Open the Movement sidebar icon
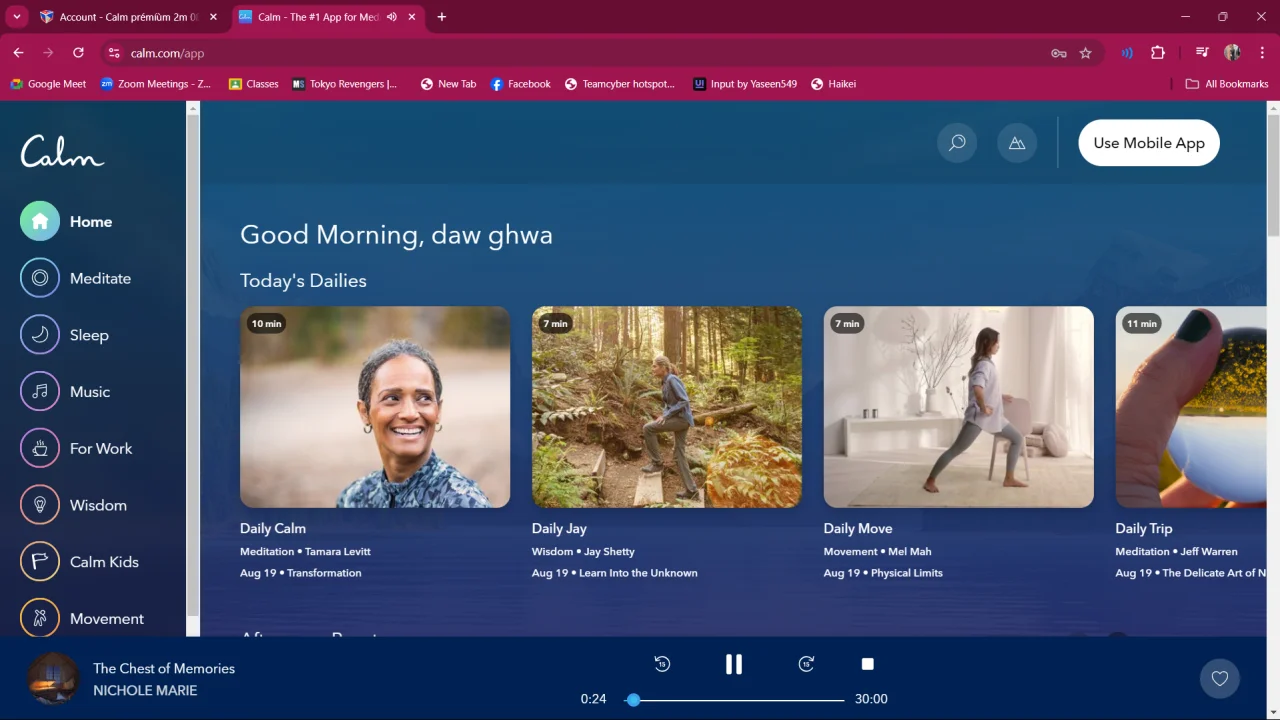The image size is (1280, 720). (x=40, y=618)
